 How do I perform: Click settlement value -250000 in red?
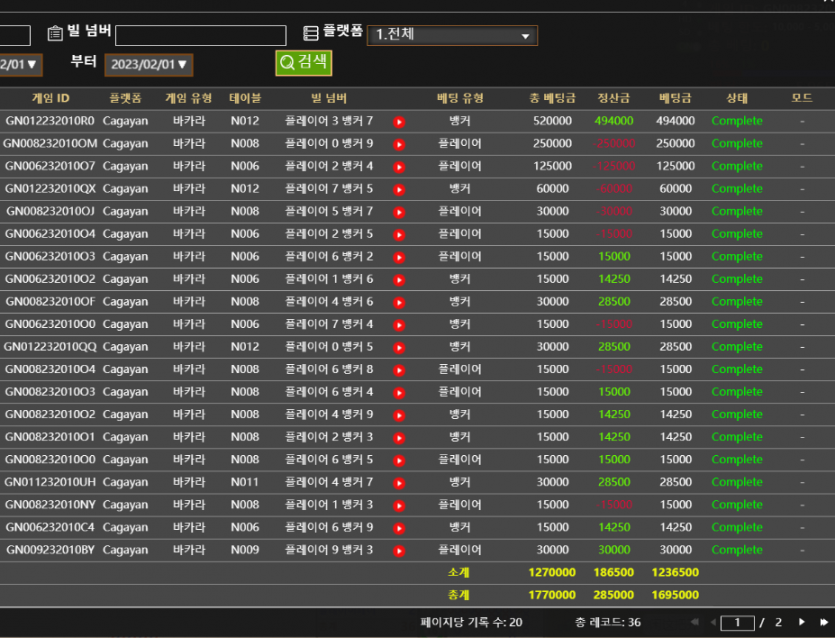coord(613,143)
